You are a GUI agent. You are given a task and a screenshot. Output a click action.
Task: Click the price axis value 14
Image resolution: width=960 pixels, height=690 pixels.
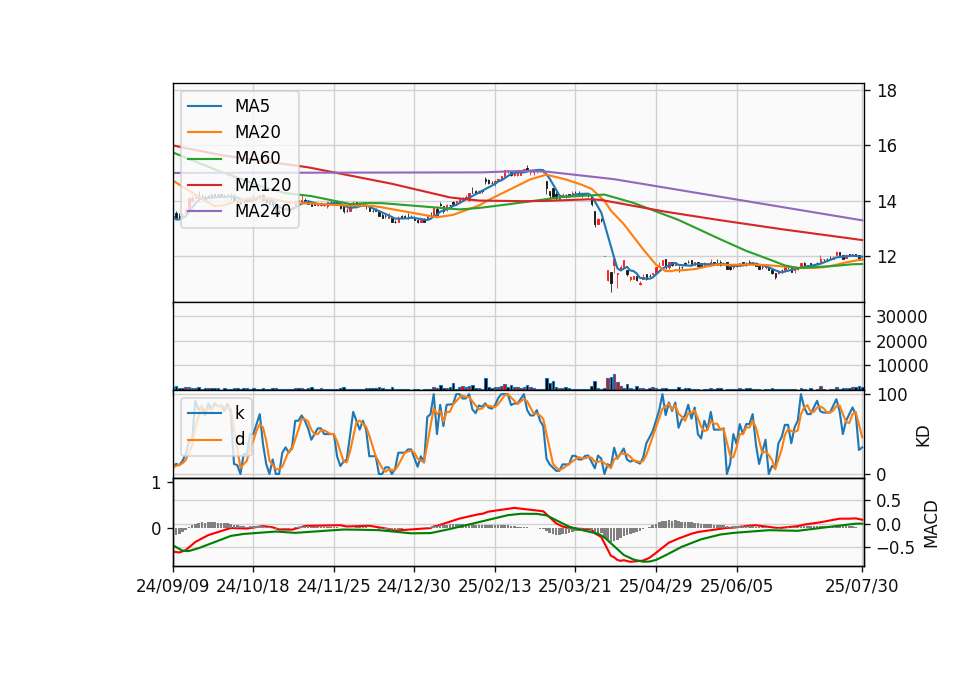click(887, 202)
